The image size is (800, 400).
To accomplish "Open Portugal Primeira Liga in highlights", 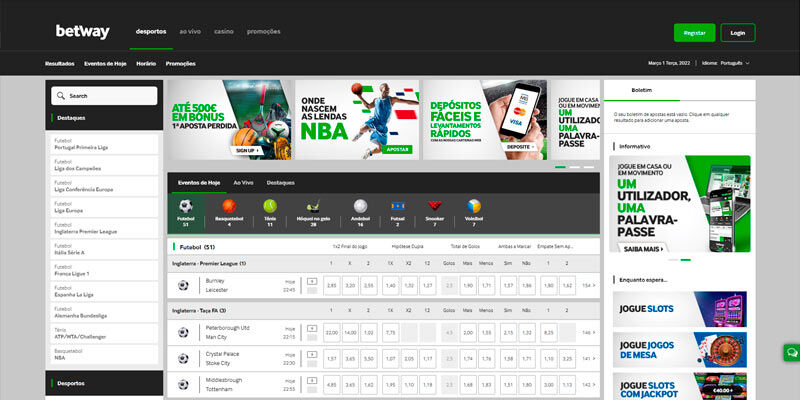I will [105, 144].
